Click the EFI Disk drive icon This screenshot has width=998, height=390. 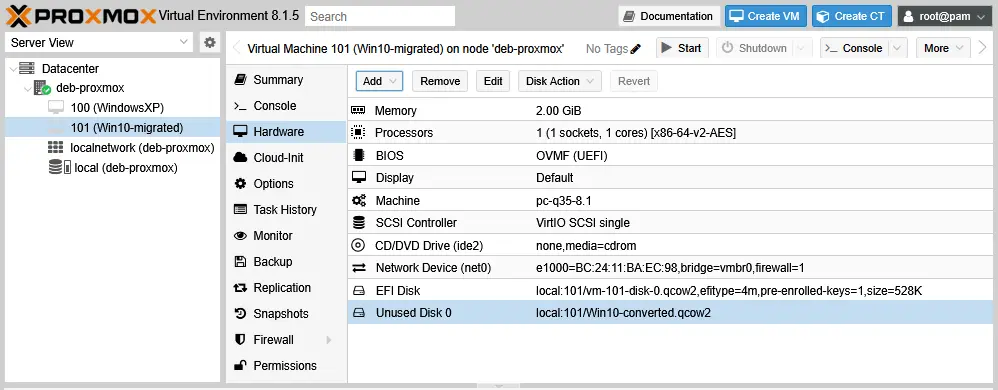[358, 291]
